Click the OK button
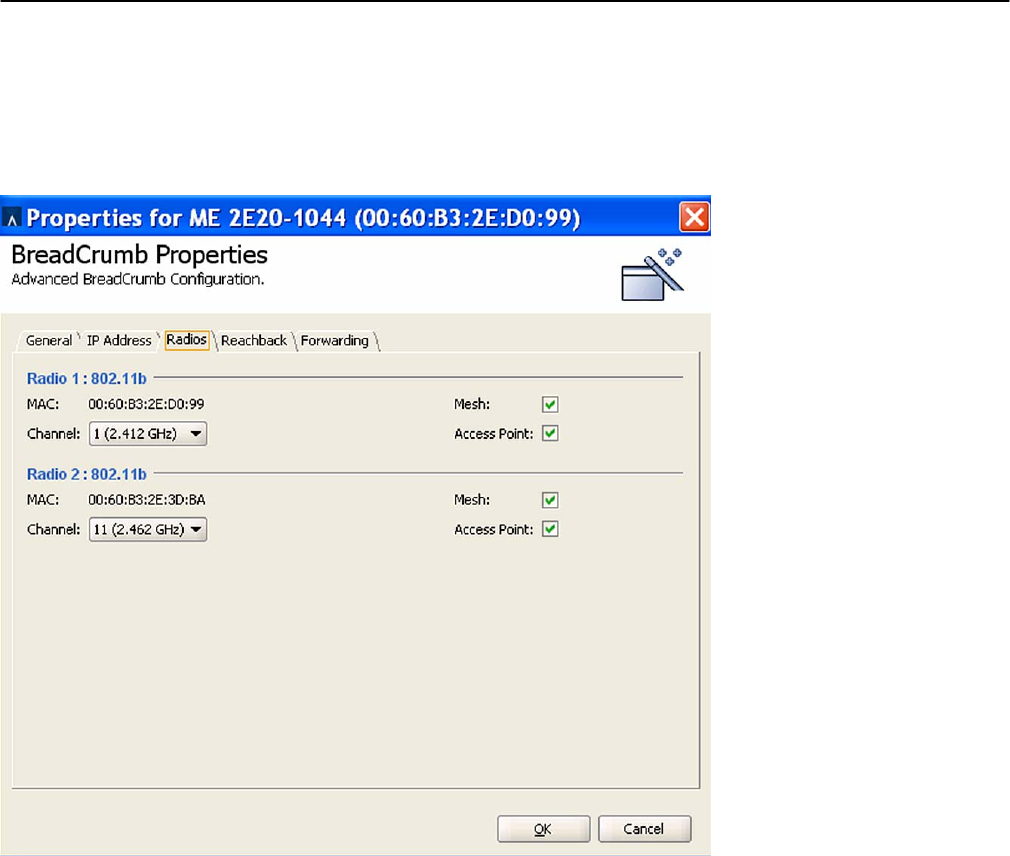Viewport: 1010px width, 856px height. [543, 829]
